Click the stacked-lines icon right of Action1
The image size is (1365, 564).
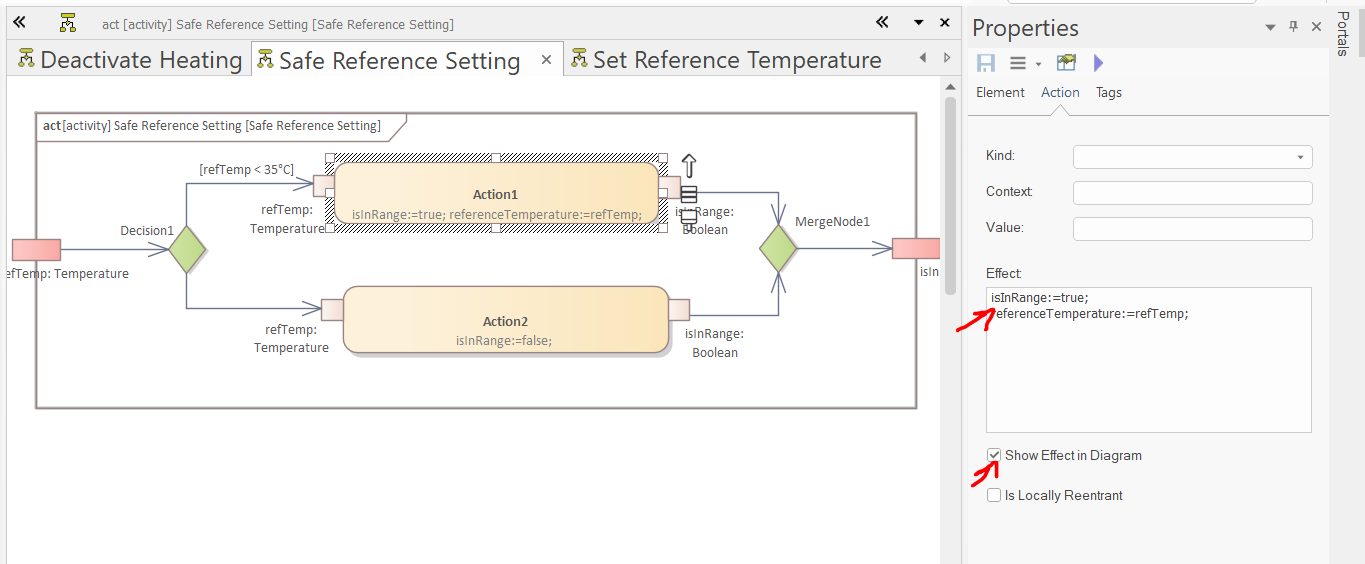[688, 194]
